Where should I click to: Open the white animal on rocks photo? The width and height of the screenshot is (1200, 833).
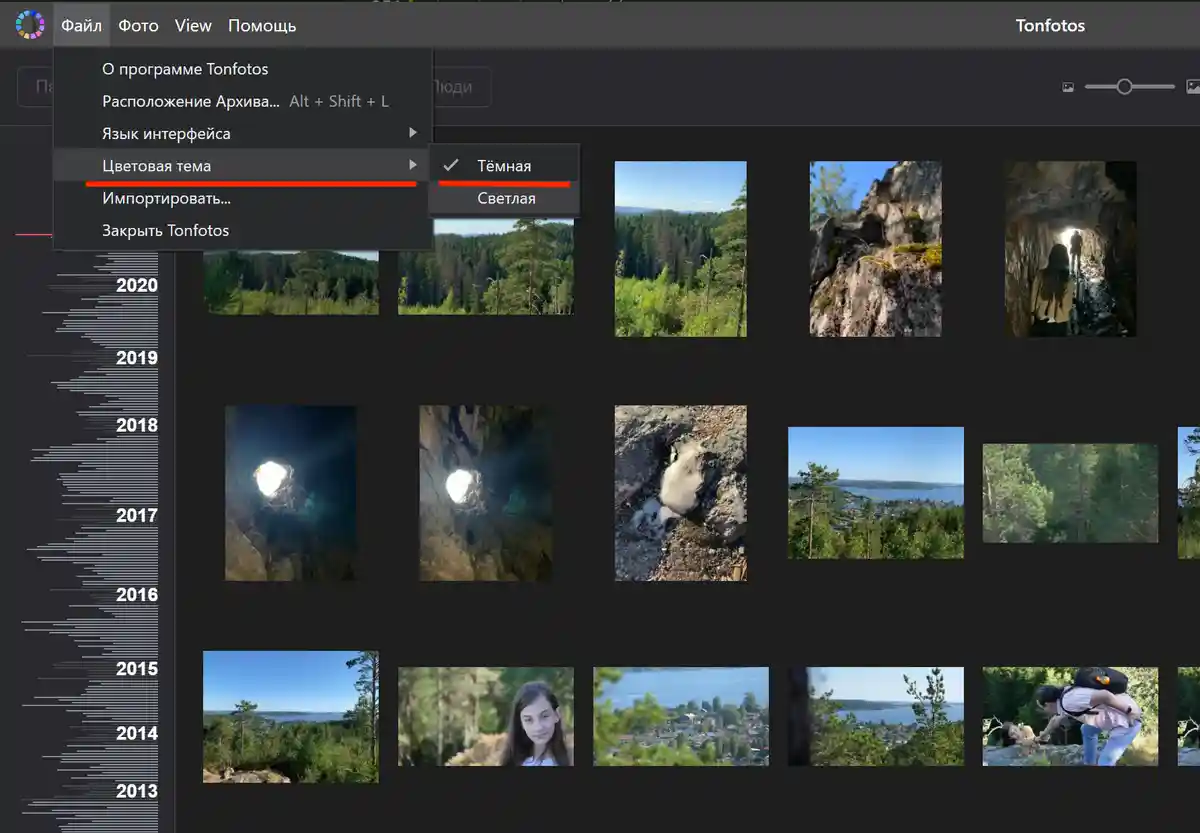point(680,493)
